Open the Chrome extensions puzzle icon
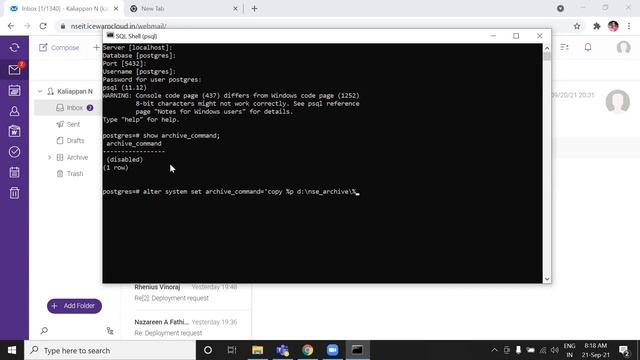Viewport: 640px width, 360px height. 597,26
